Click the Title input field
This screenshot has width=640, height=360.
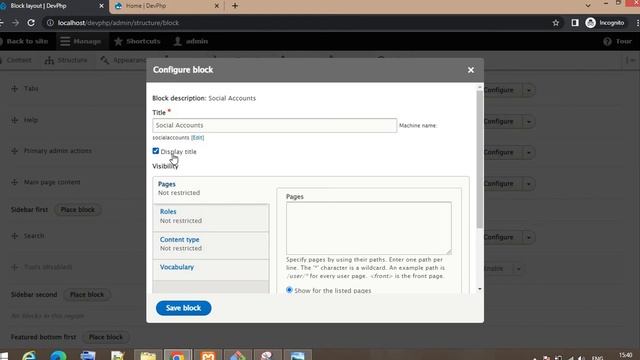tap(274, 125)
